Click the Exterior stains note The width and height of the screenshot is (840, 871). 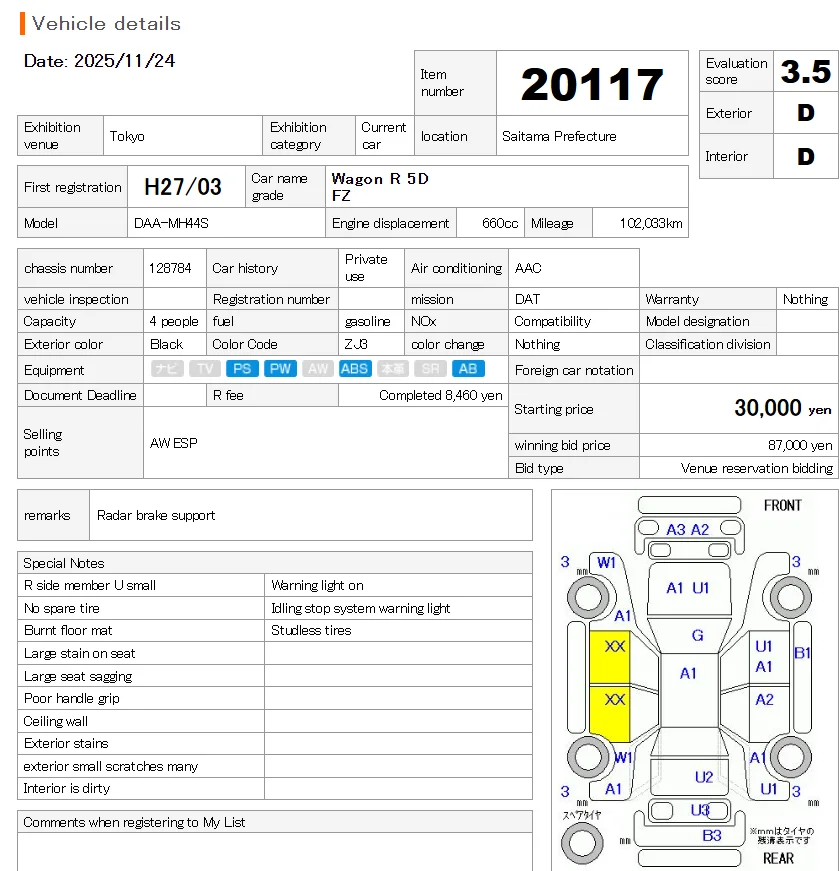click(x=66, y=744)
